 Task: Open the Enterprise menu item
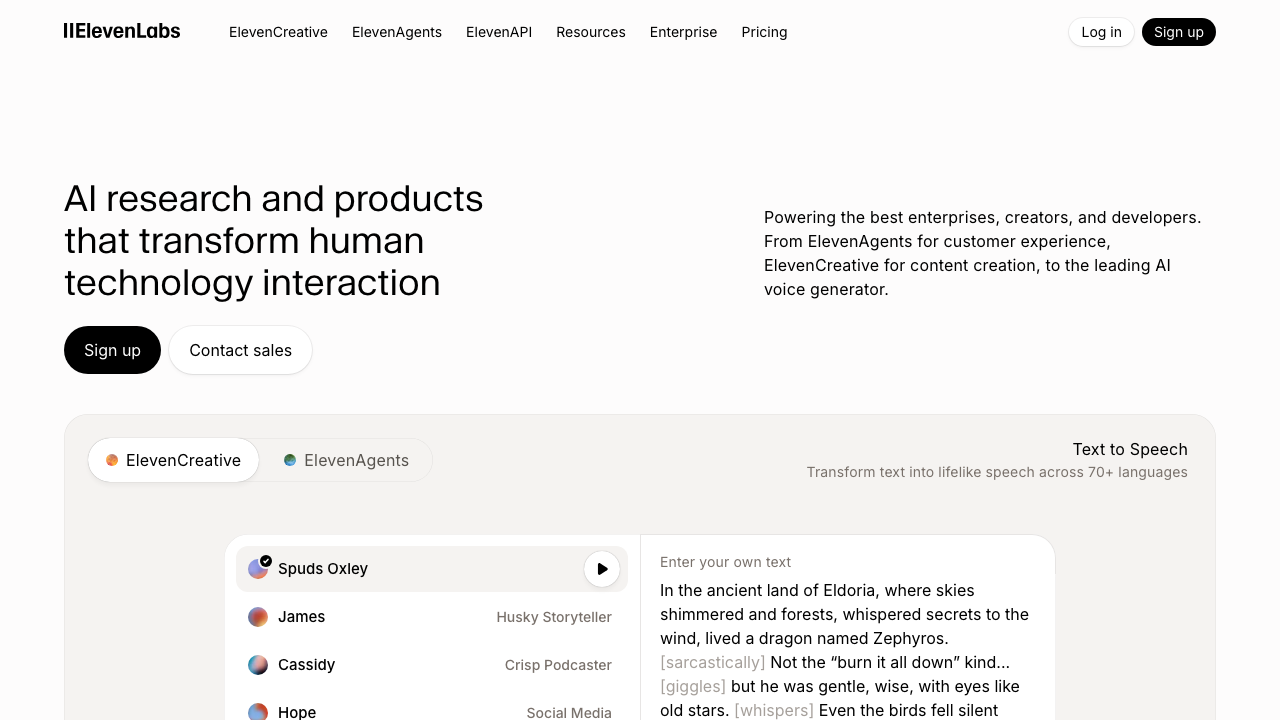[x=683, y=32]
